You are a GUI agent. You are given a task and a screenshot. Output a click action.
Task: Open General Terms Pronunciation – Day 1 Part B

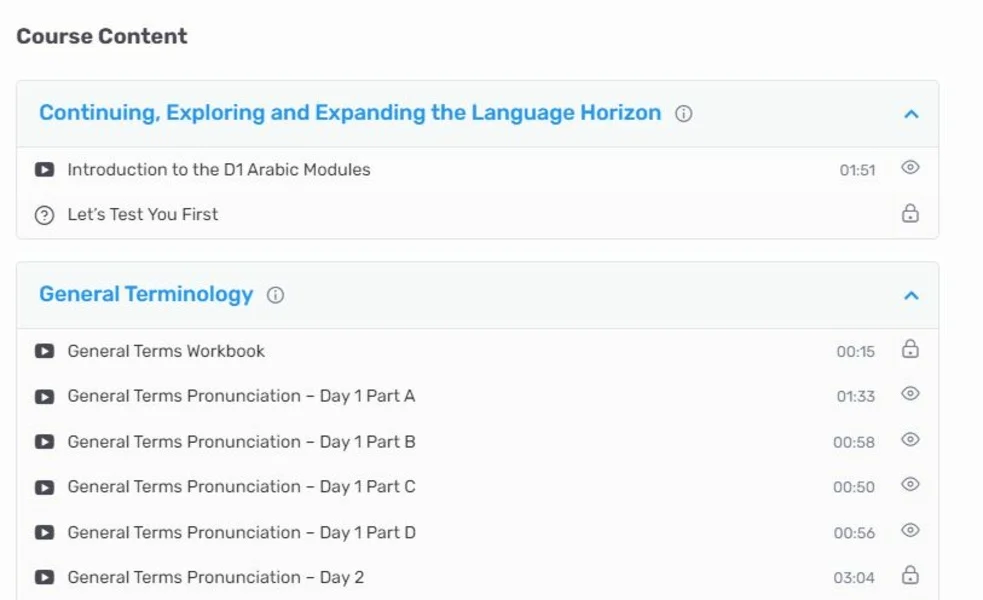[x=241, y=442]
